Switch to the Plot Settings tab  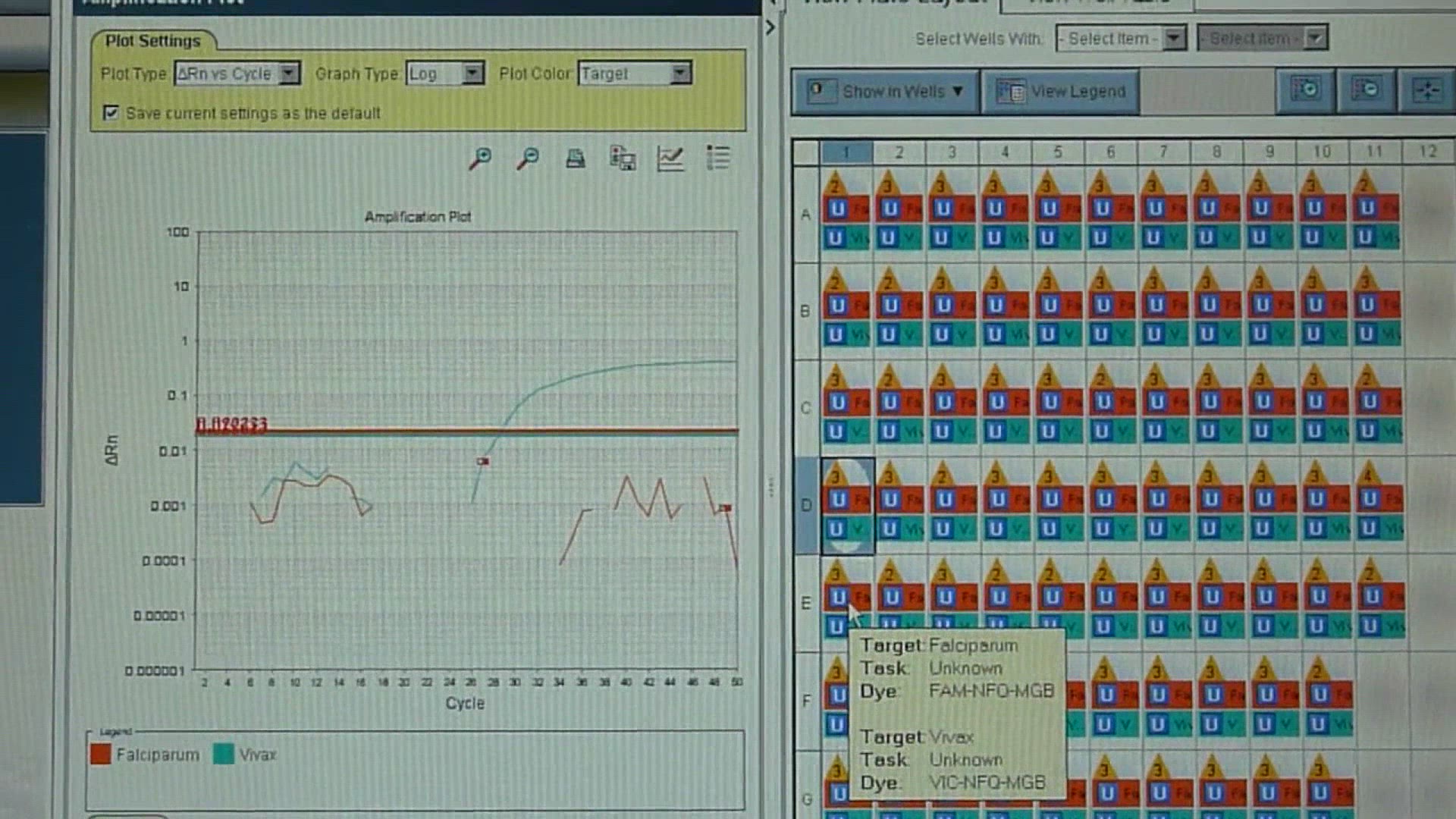click(152, 41)
